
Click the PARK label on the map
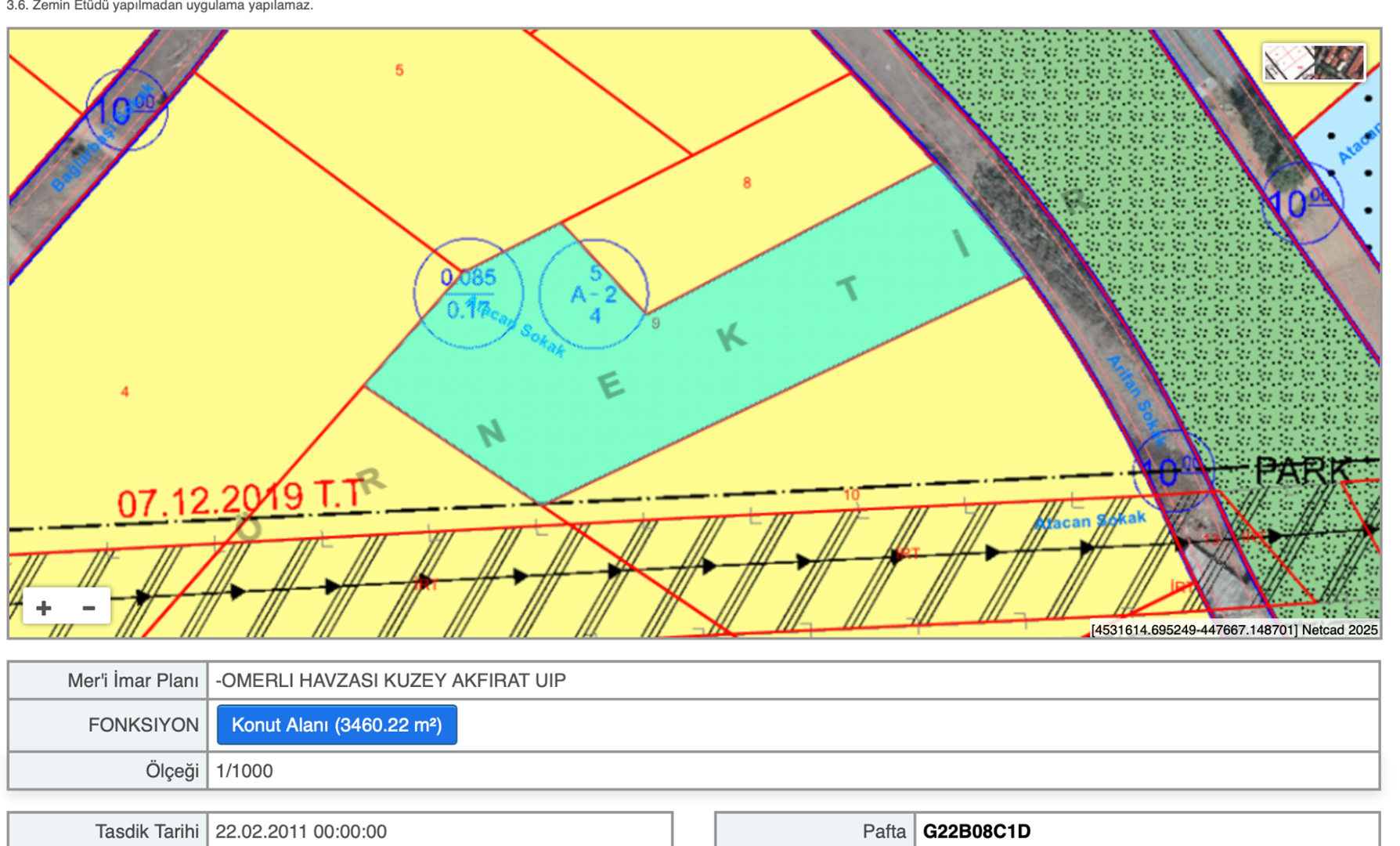tap(1302, 471)
